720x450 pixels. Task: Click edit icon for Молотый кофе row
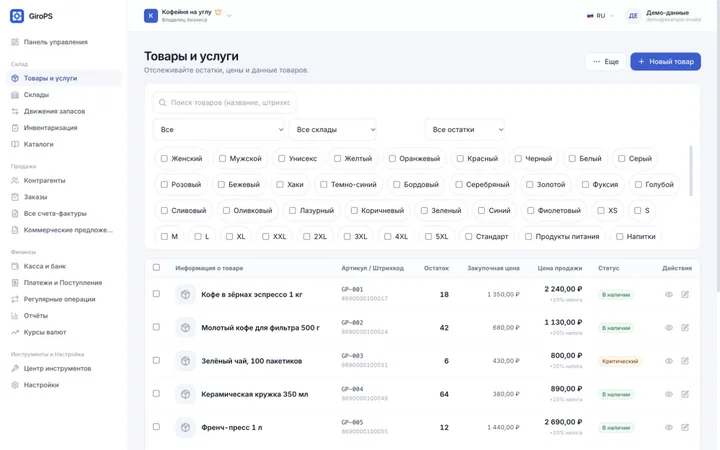tap(685, 328)
